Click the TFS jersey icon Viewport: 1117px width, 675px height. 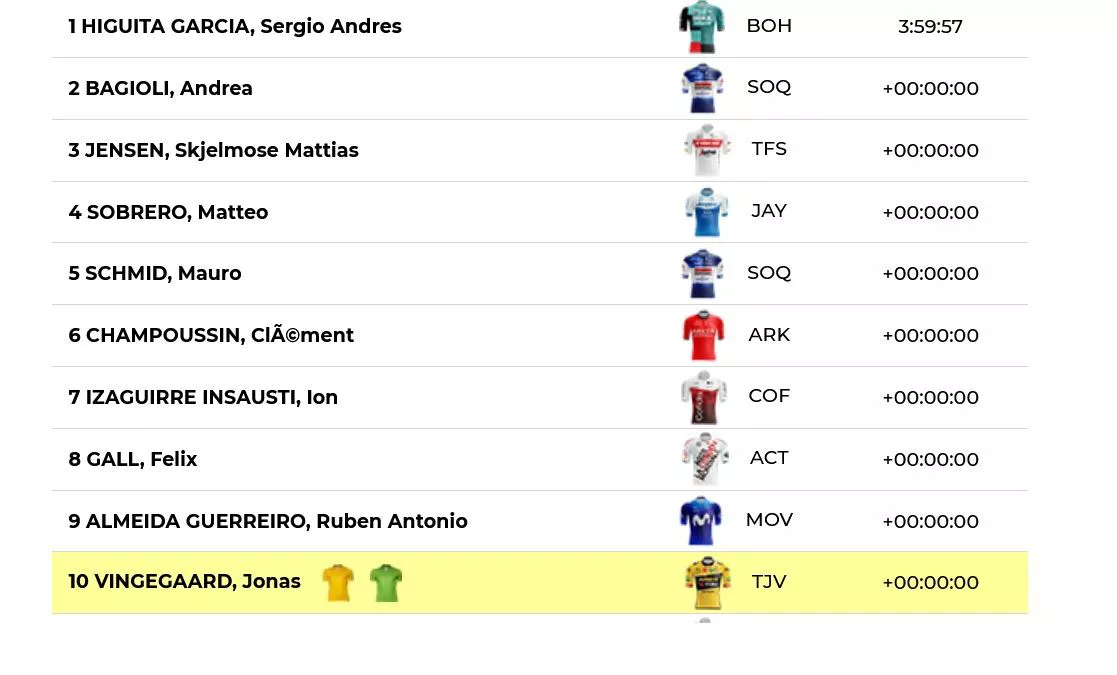pyautogui.click(x=706, y=150)
